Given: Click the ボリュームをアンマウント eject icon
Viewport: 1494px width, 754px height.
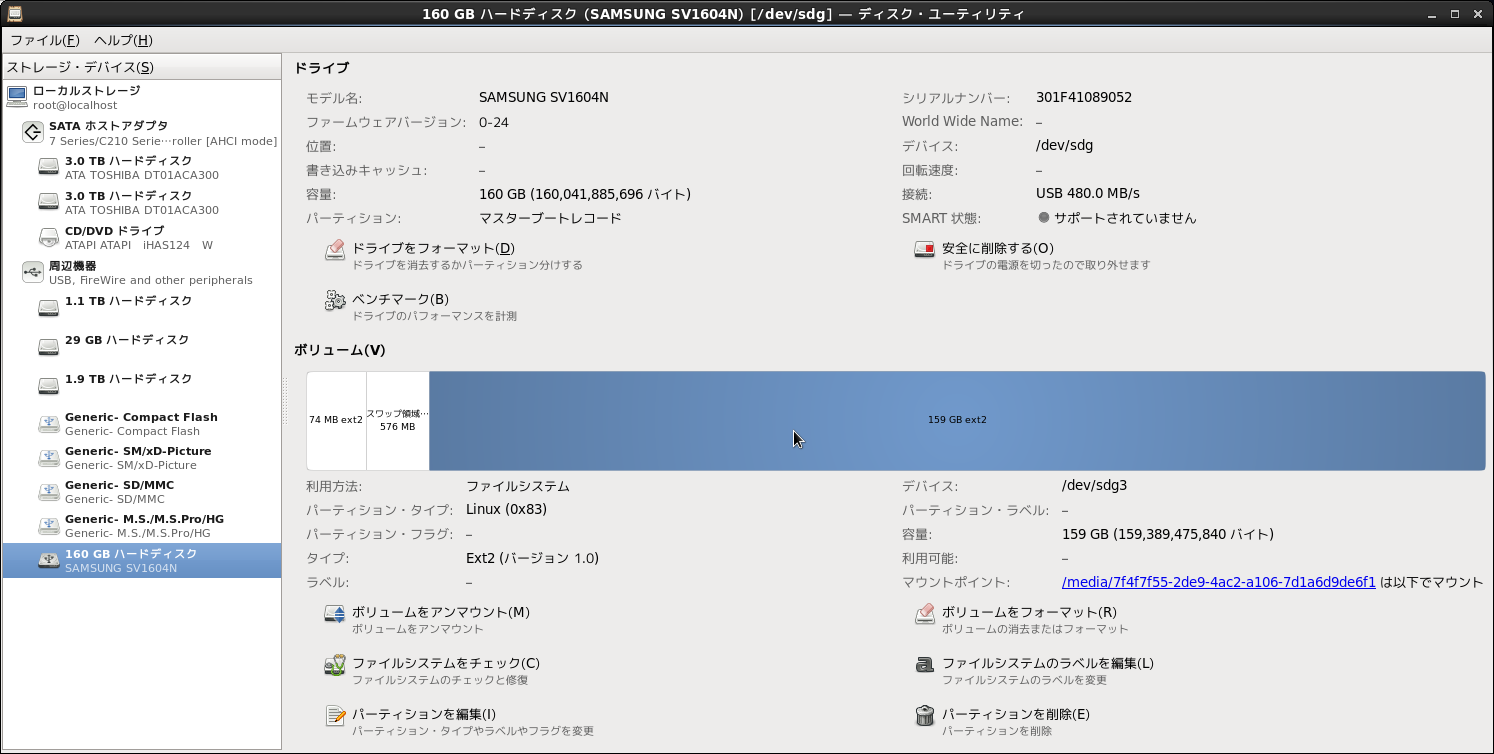Looking at the screenshot, I should point(335,614).
